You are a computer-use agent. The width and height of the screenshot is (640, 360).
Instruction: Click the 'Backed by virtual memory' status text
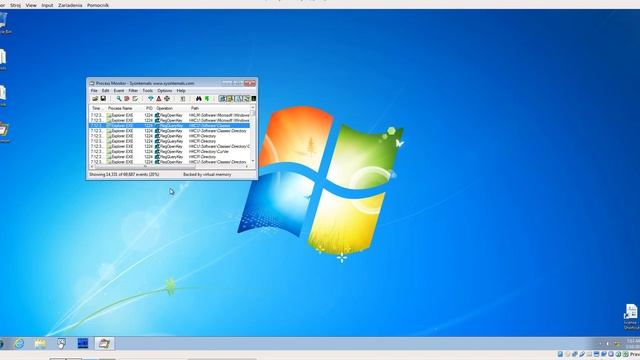(x=207, y=174)
